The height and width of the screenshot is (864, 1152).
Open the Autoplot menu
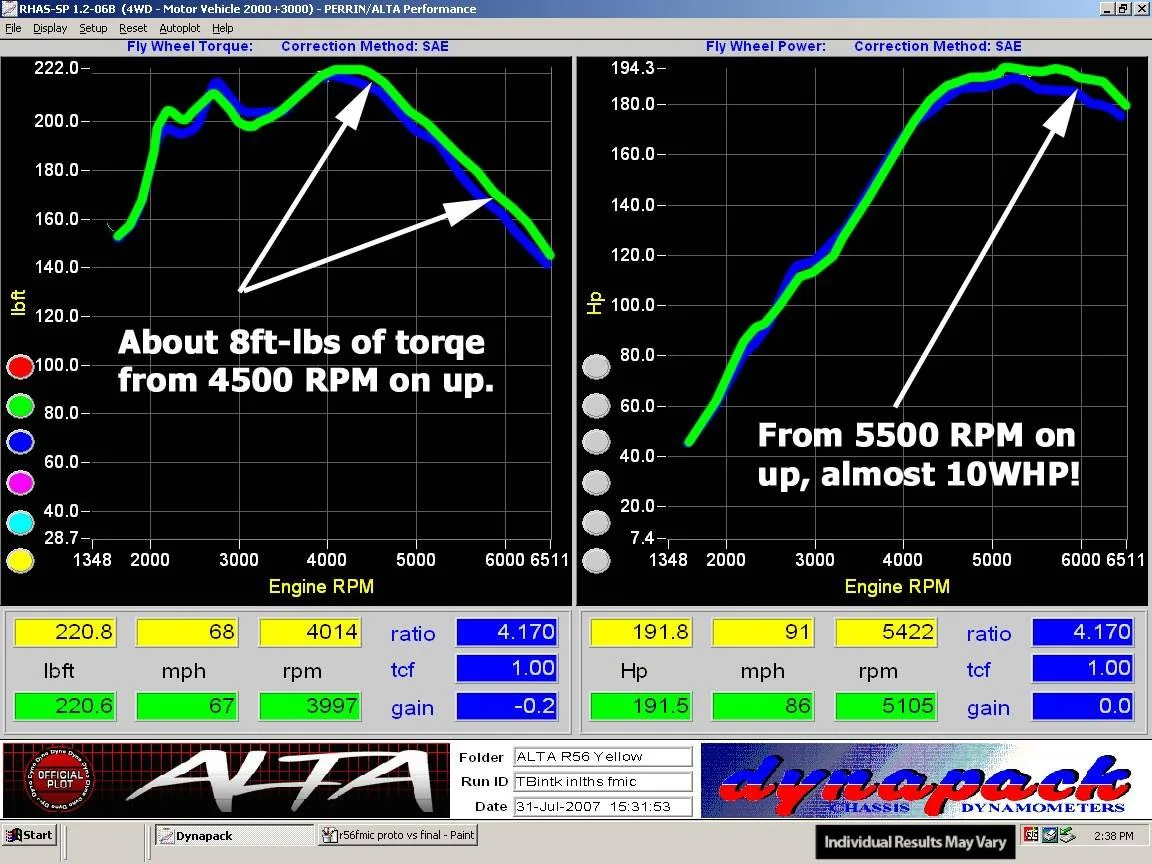pos(179,28)
